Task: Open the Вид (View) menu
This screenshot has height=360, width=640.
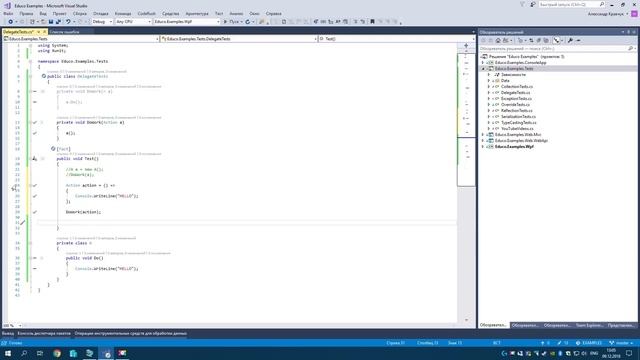Action: (43, 13)
